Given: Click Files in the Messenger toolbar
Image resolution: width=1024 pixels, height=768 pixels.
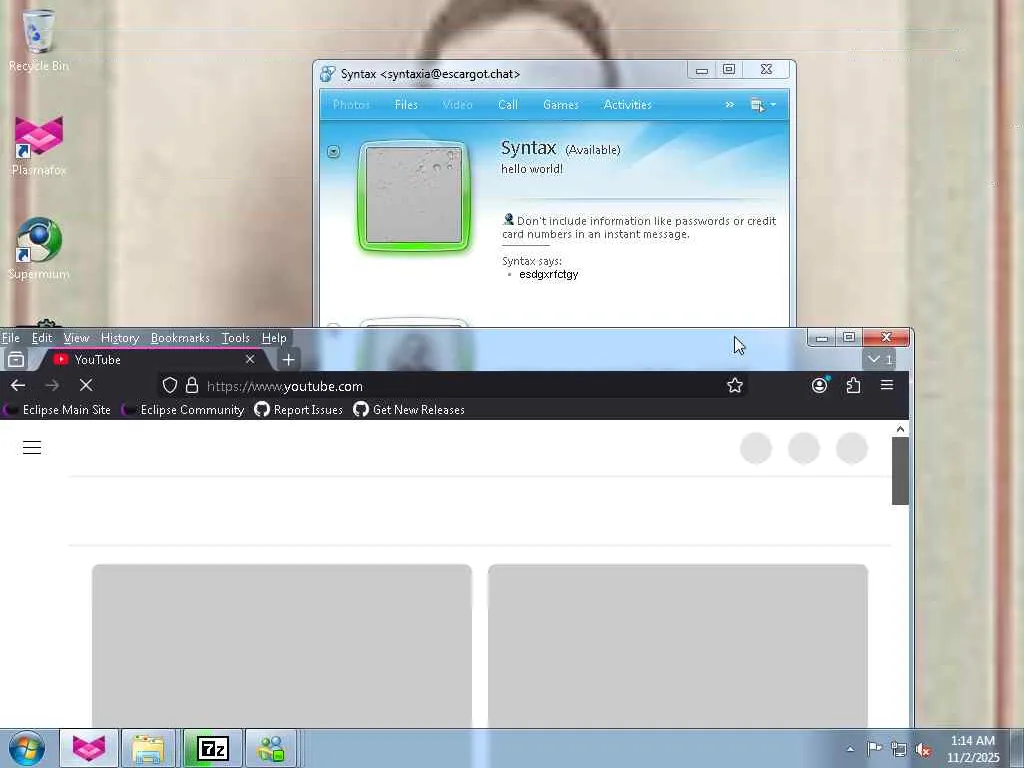Looking at the screenshot, I should [406, 104].
